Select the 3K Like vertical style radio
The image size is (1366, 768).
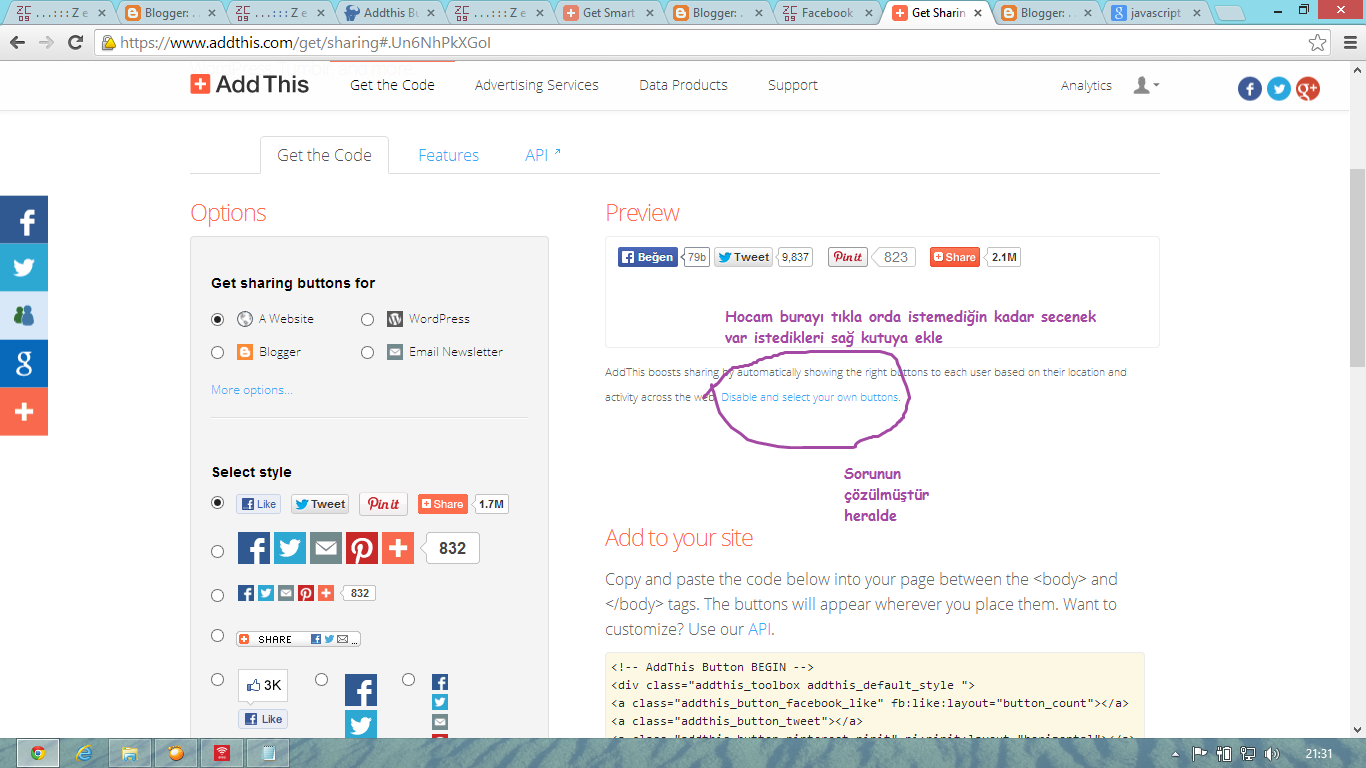[x=218, y=679]
